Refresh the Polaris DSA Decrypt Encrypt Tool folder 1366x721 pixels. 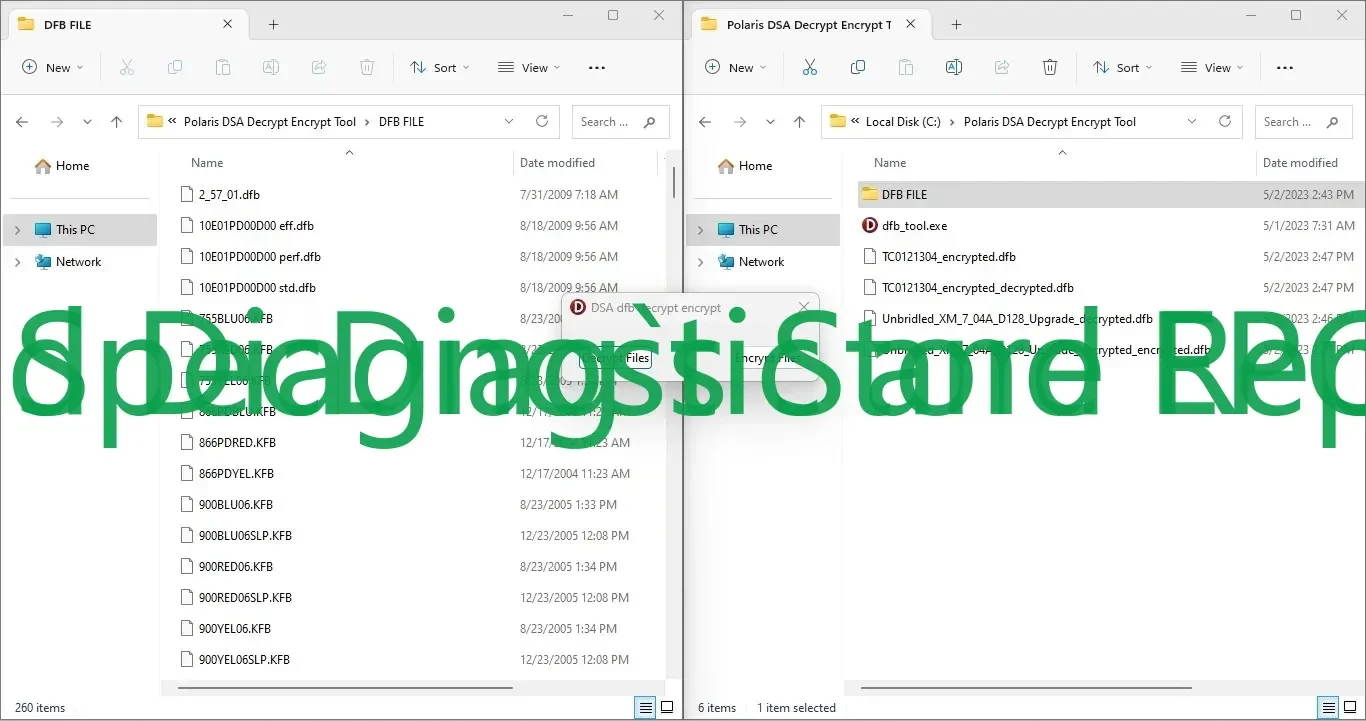1225,122
